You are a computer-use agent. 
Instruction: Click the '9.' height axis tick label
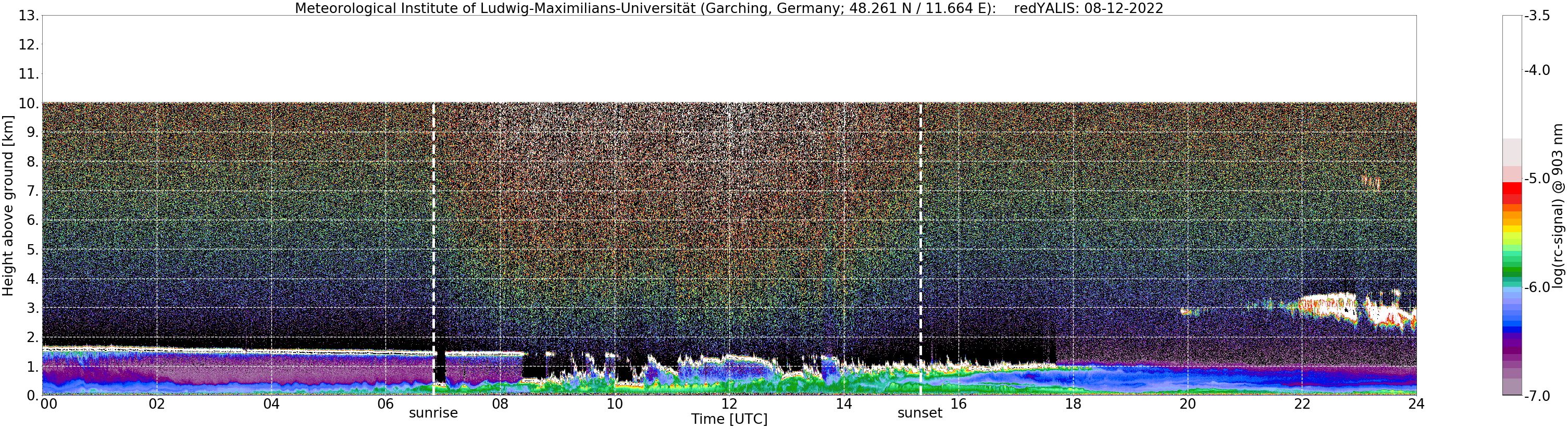33,133
